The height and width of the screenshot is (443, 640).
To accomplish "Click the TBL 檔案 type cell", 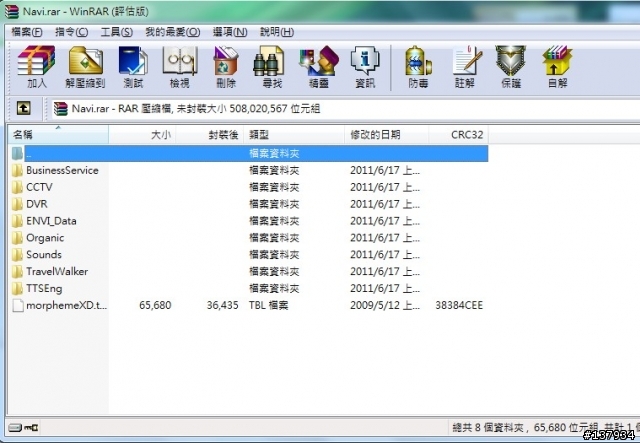I will [269, 305].
